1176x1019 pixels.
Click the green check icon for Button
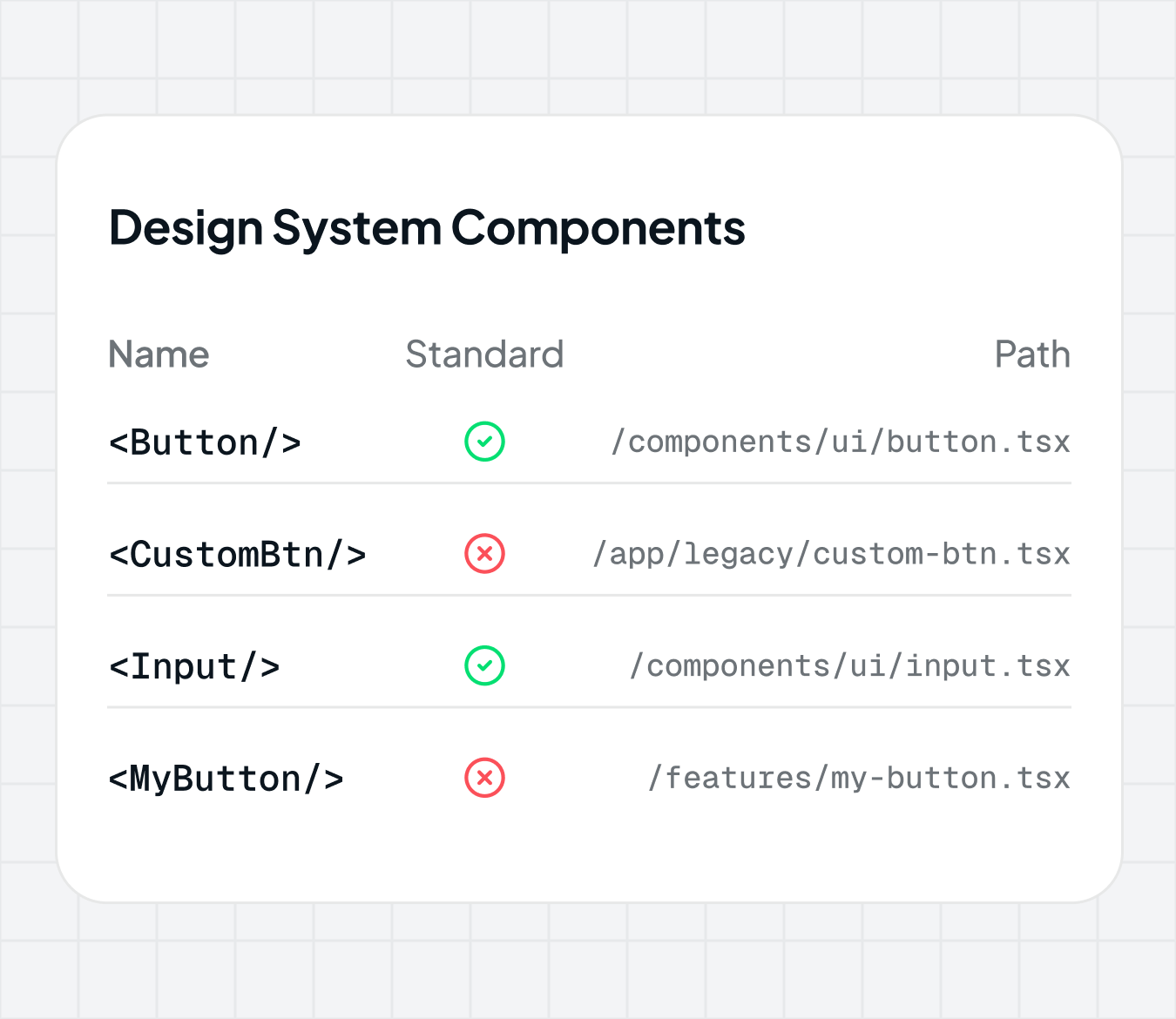(x=484, y=442)
